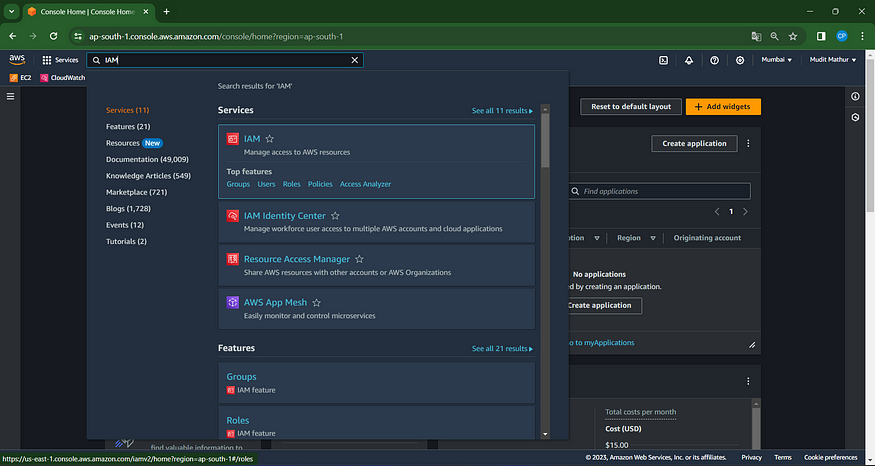Favorite AWS App Mesh with star
Viewport: 875px width, 466px height.
316,302
